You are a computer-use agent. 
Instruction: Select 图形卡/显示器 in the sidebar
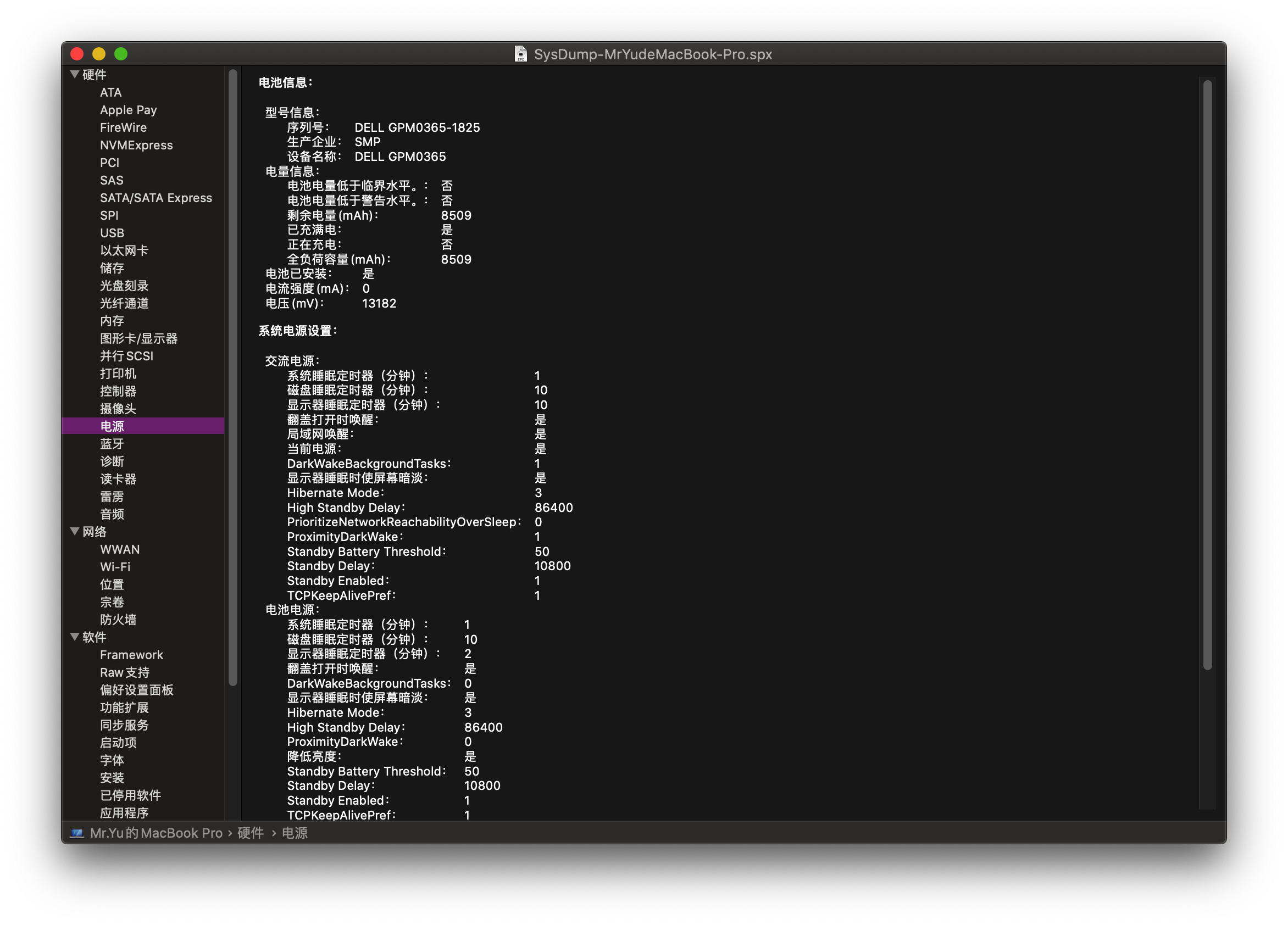pos(138,338)
